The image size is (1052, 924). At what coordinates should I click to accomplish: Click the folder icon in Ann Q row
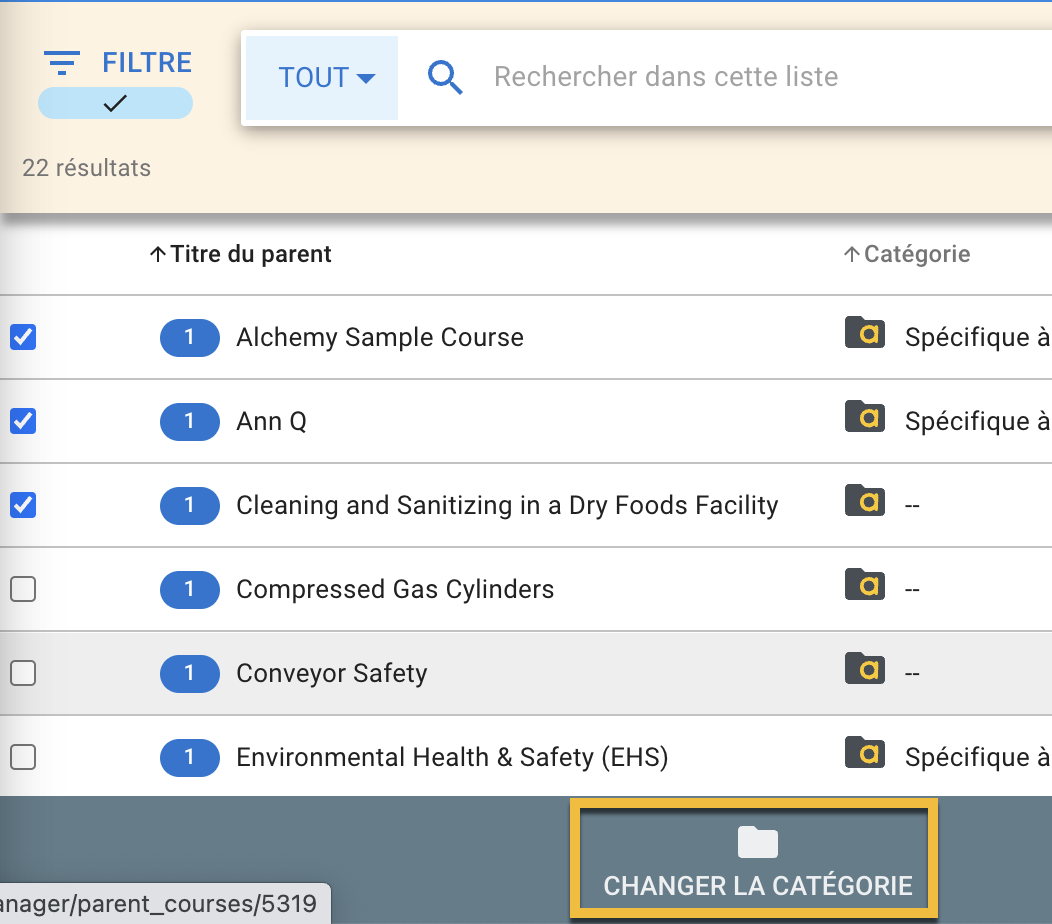(x=865, y=416)
